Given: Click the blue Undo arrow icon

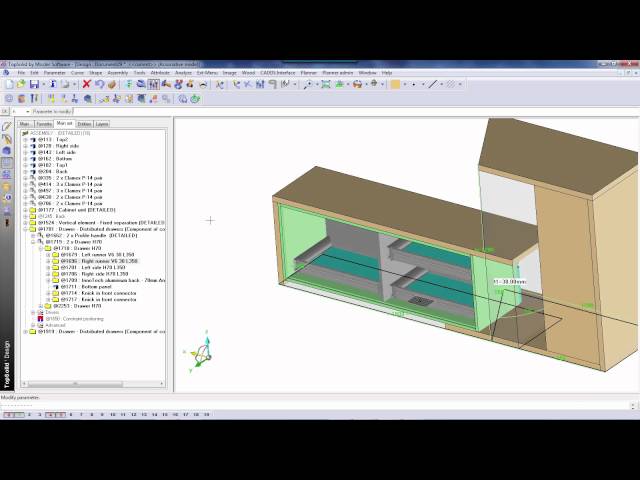Looking at the screenshot, I should point(99,85).
